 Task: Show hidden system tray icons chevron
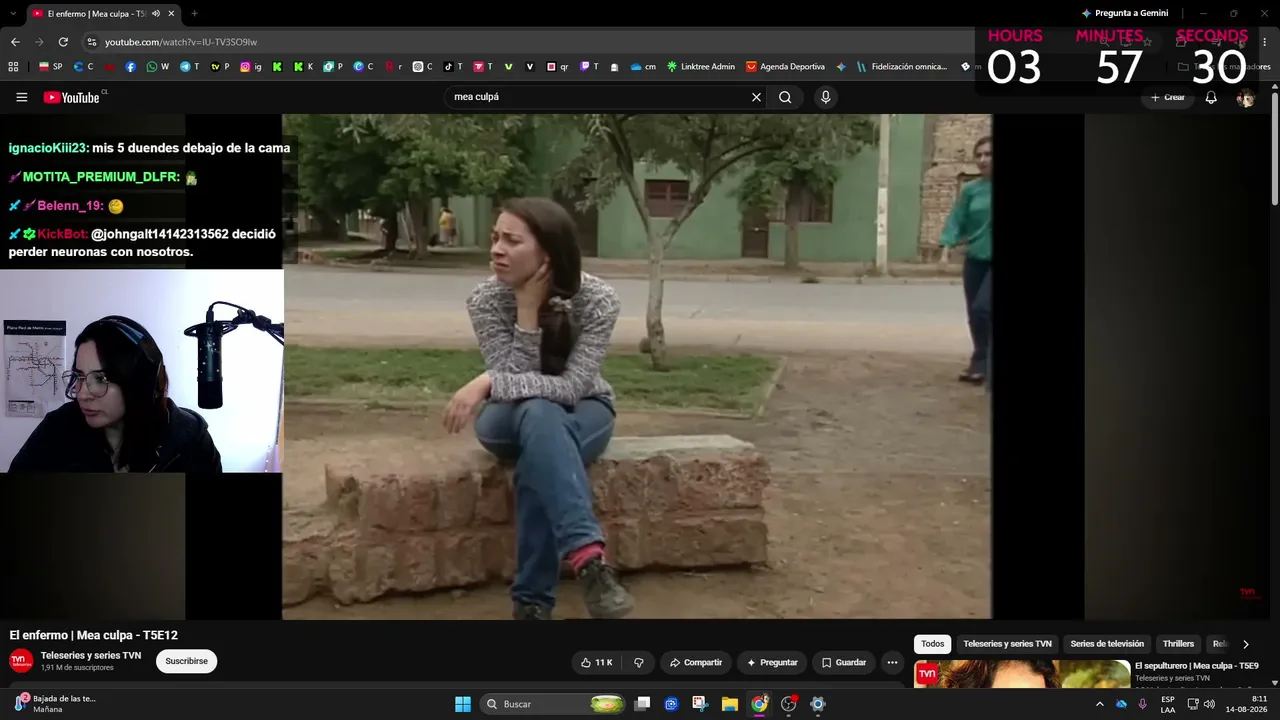1100,704
